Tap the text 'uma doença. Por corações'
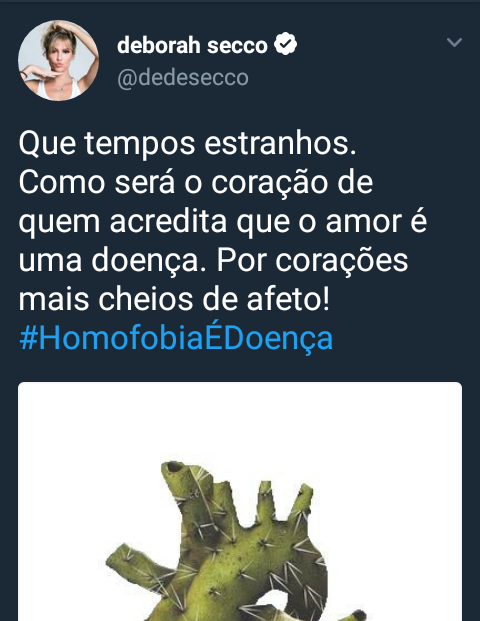This screenshot has width=480, height=621. [213, 261]
